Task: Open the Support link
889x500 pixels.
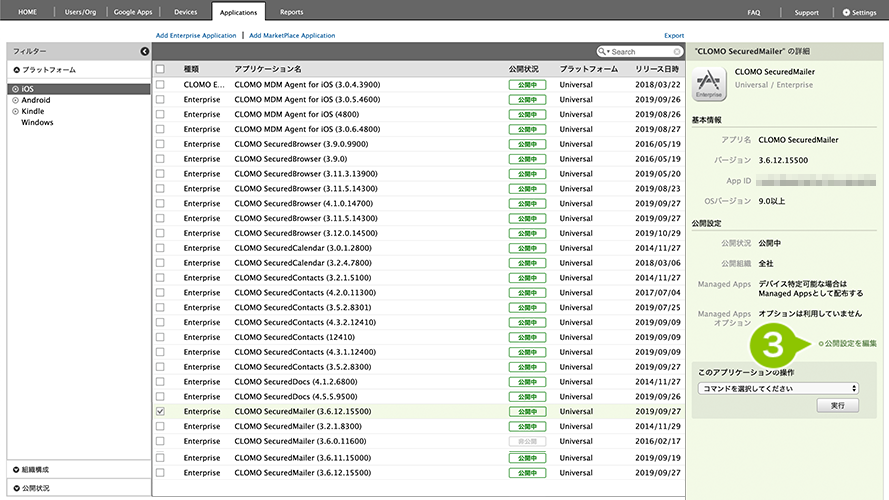Action: click(x=806, y=12)
